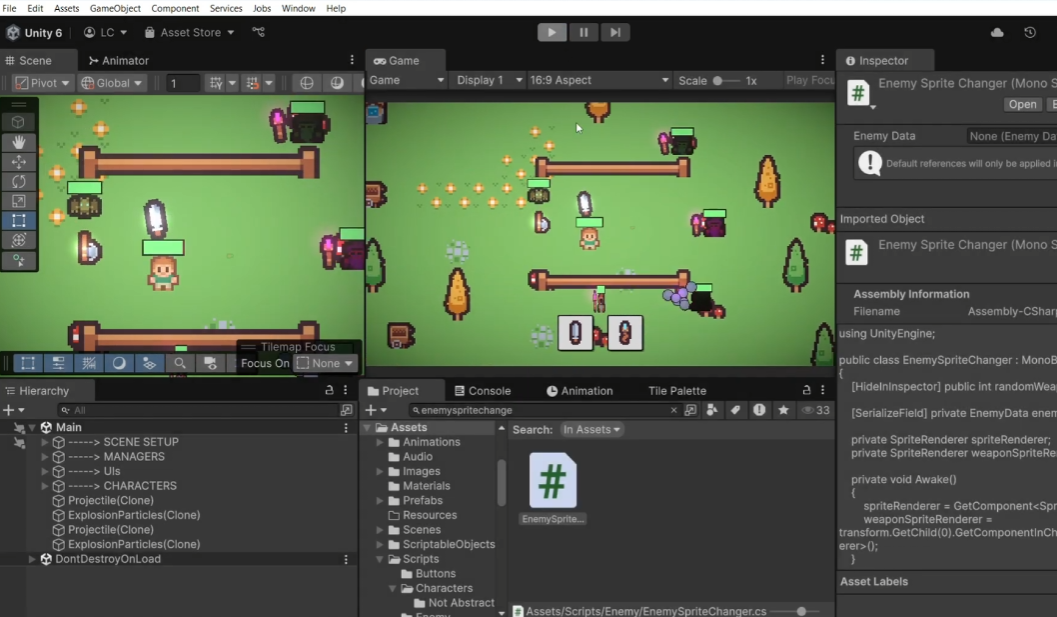
Task: Adjust the Game view Scale slider
Action: pos(727,80)
